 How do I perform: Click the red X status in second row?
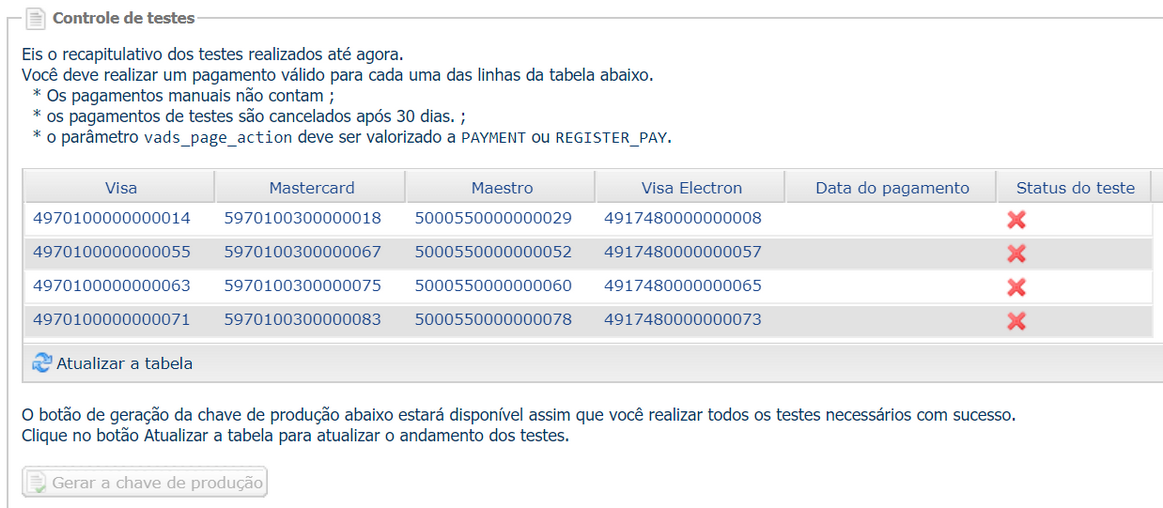coord(1016,254)
